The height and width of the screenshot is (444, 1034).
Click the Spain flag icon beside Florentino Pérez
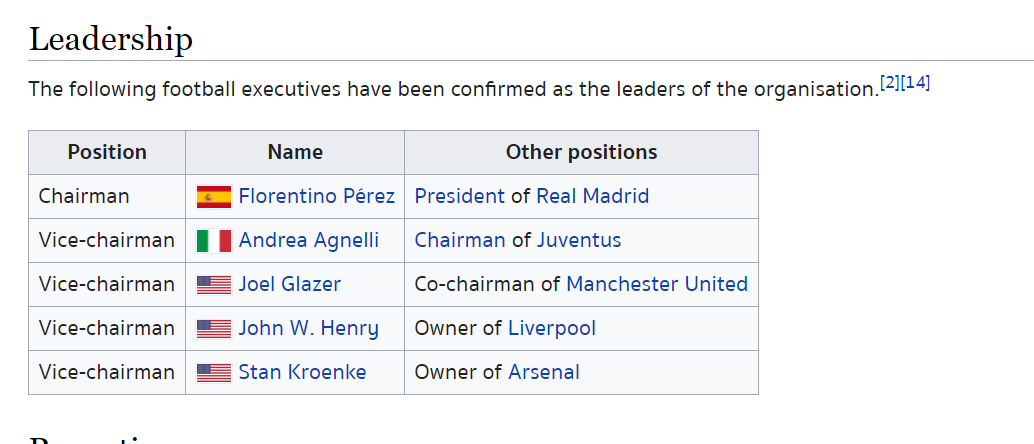pos(214,197)
